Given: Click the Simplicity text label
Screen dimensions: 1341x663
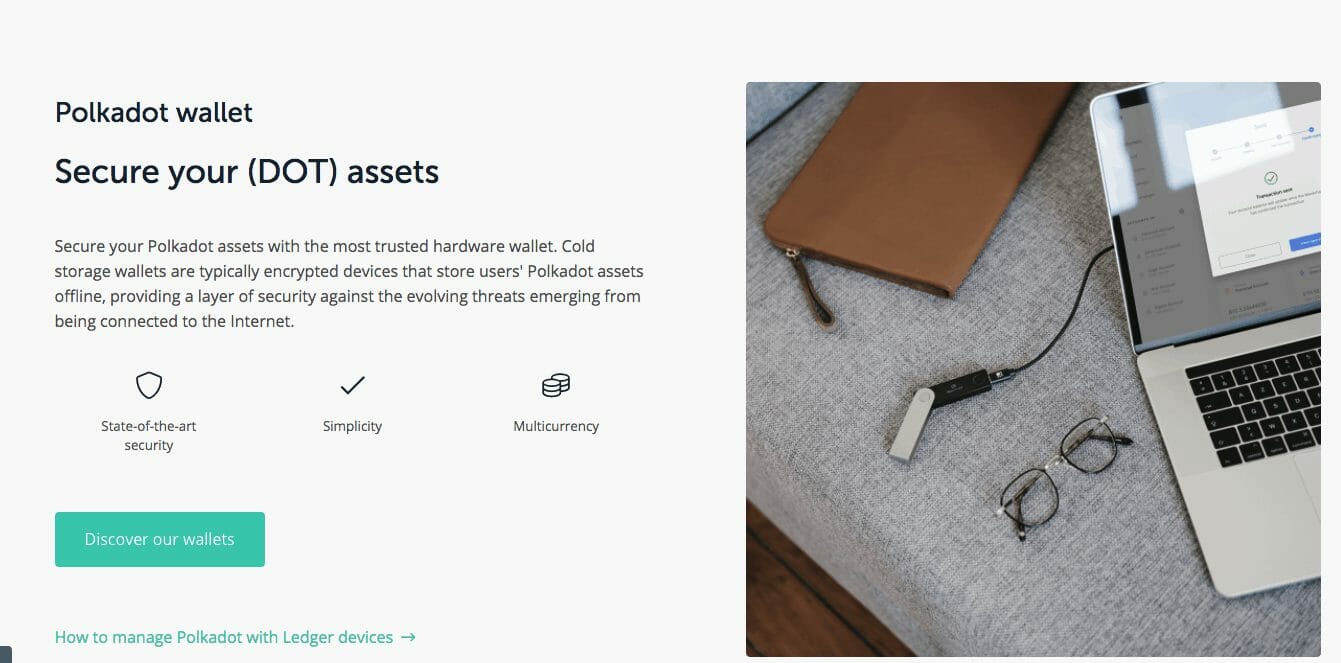Looking at the screenshot, I should [x=352, y=426].
